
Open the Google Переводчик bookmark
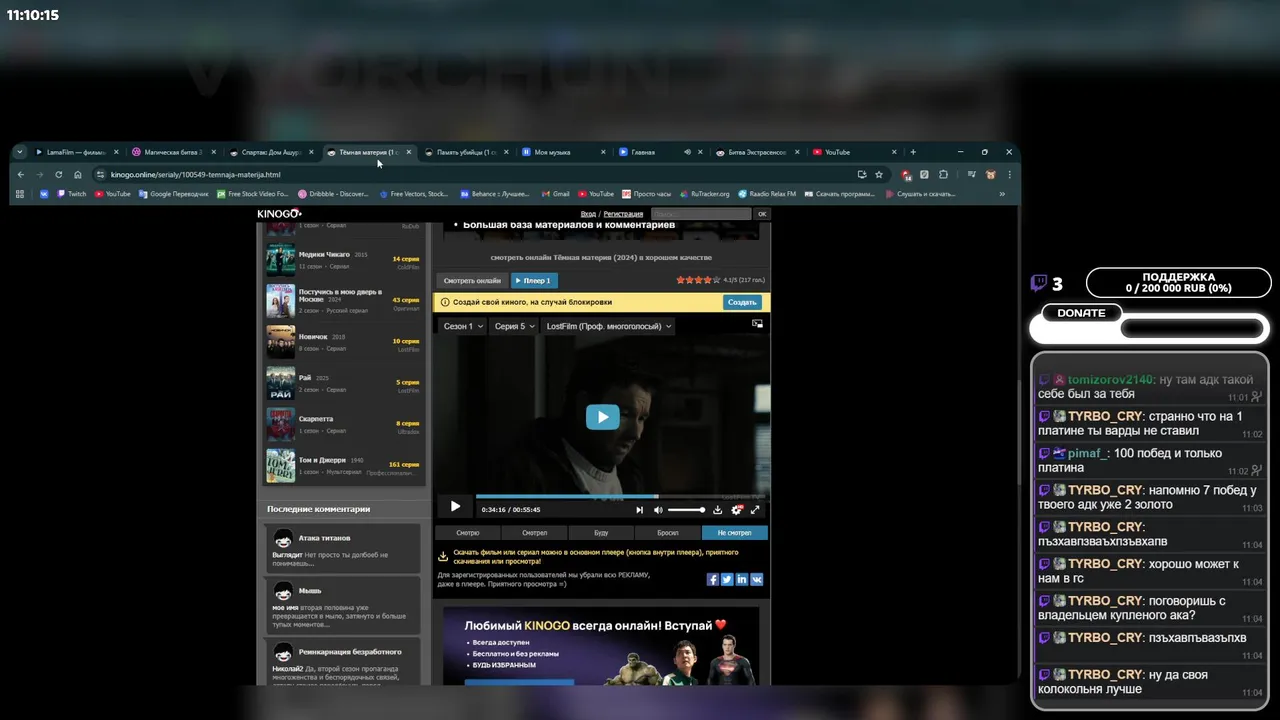click(x=173, y=194)
